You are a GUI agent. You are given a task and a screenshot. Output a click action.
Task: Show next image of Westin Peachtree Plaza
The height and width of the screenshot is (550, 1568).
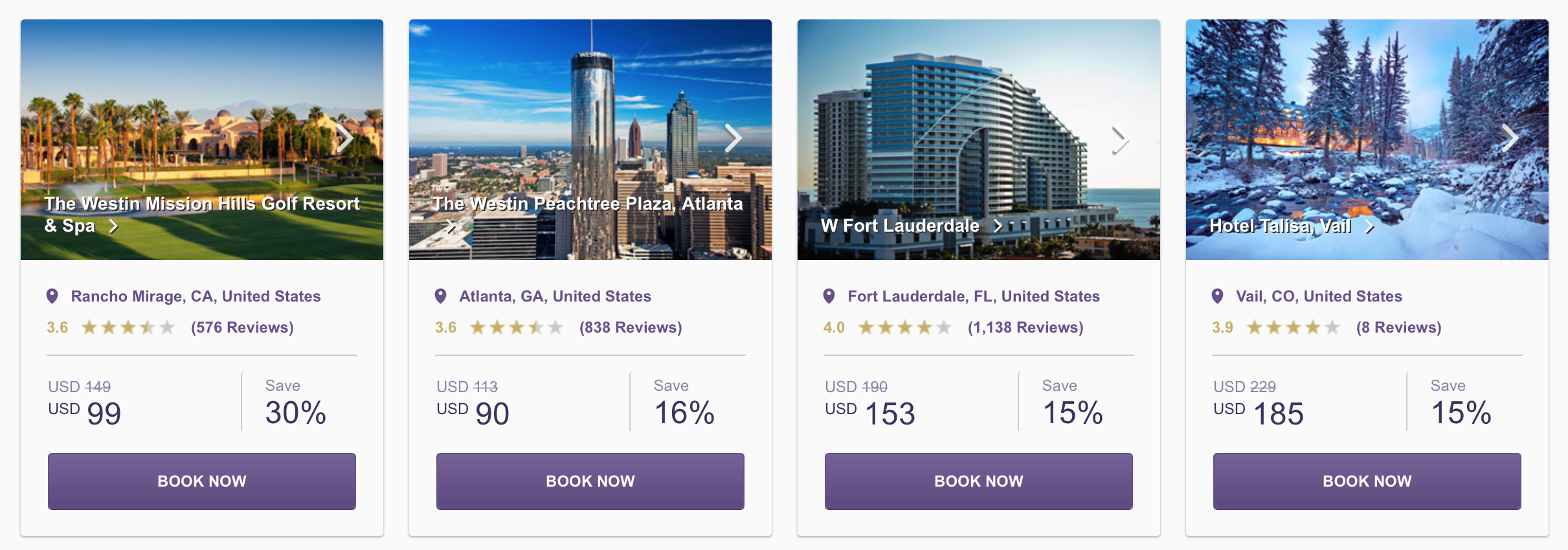[733, 138]
